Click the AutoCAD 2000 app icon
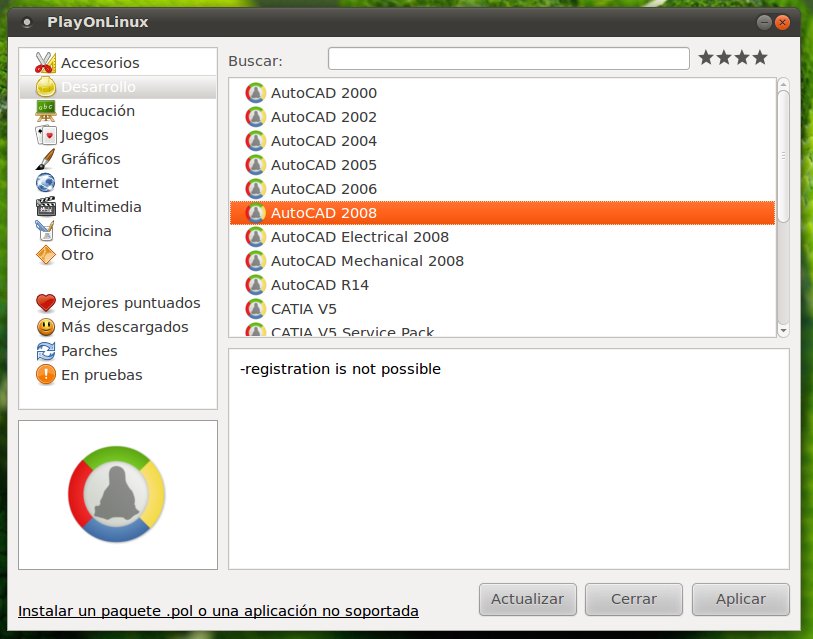The height and width of the screenshot is (639, 813). (256, 93)
